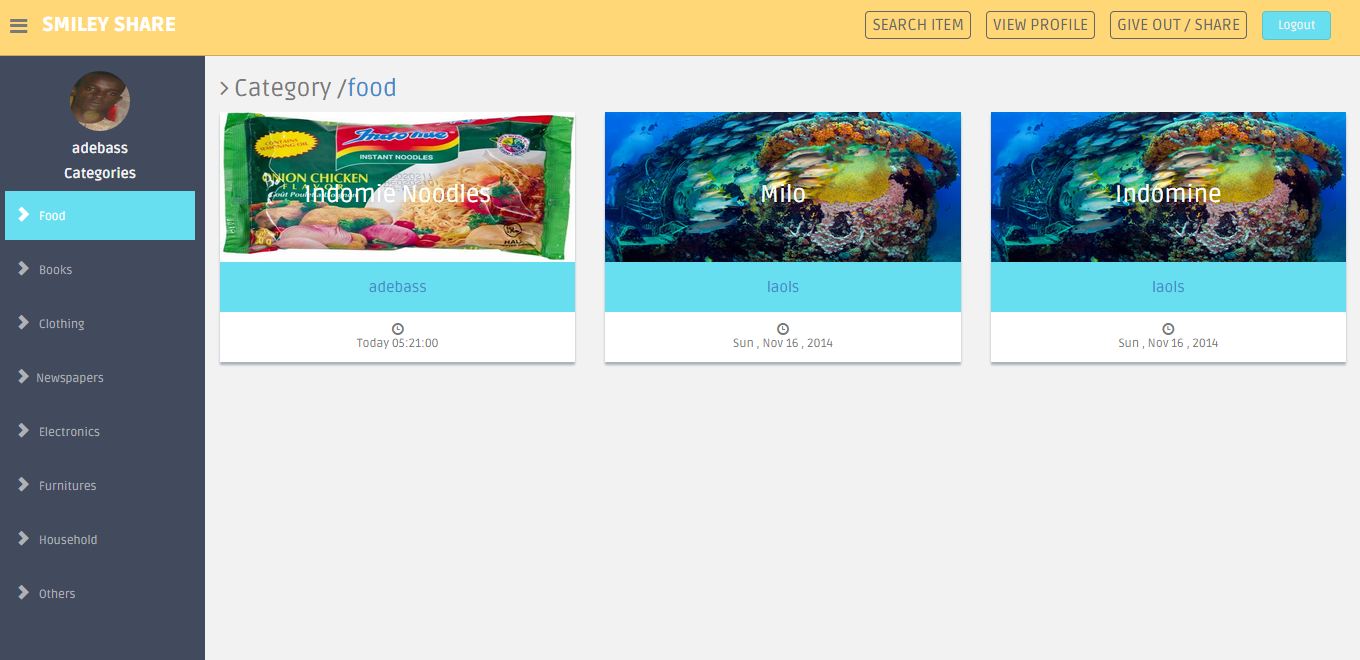
Task: Click the laols owner link on Milo
Action: pyautogui.click(x=783, y=287)
